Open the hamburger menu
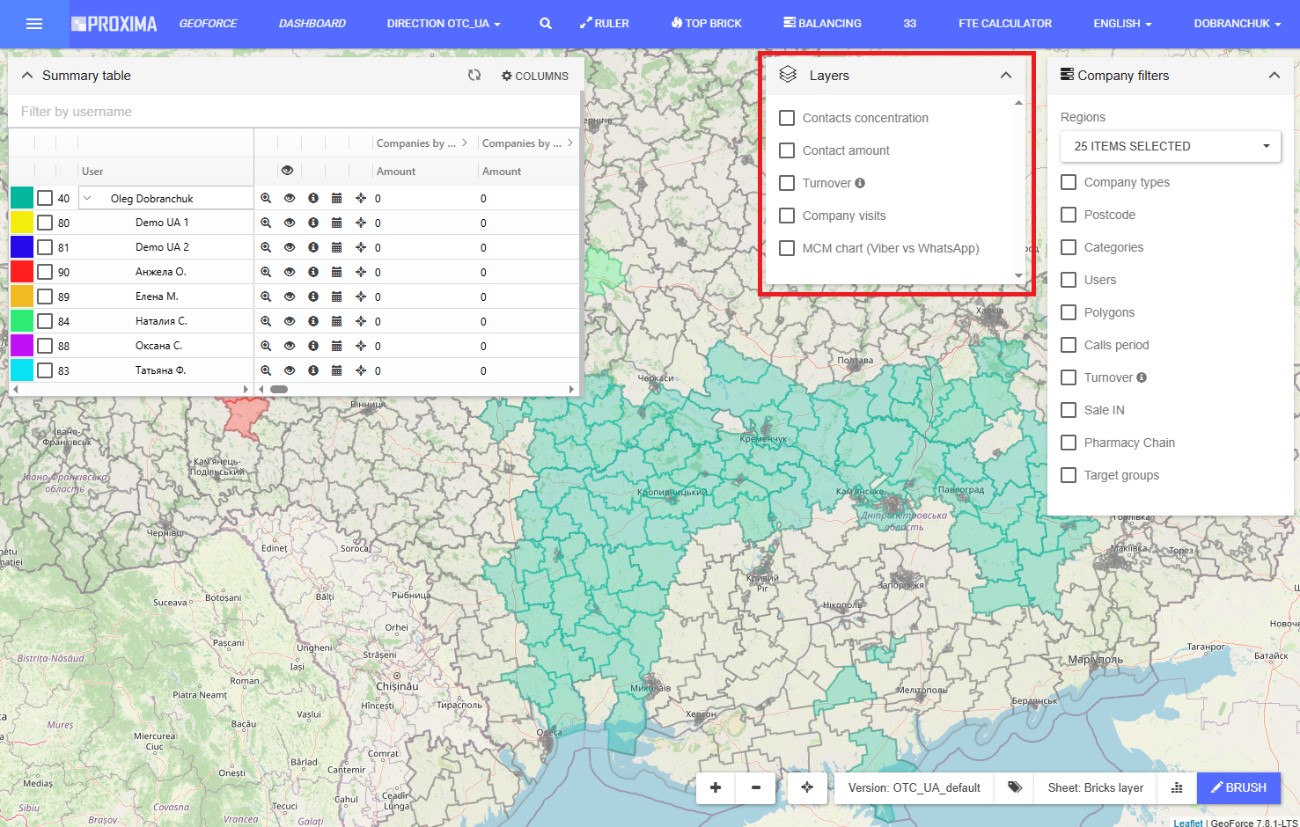 coord(34,23)
